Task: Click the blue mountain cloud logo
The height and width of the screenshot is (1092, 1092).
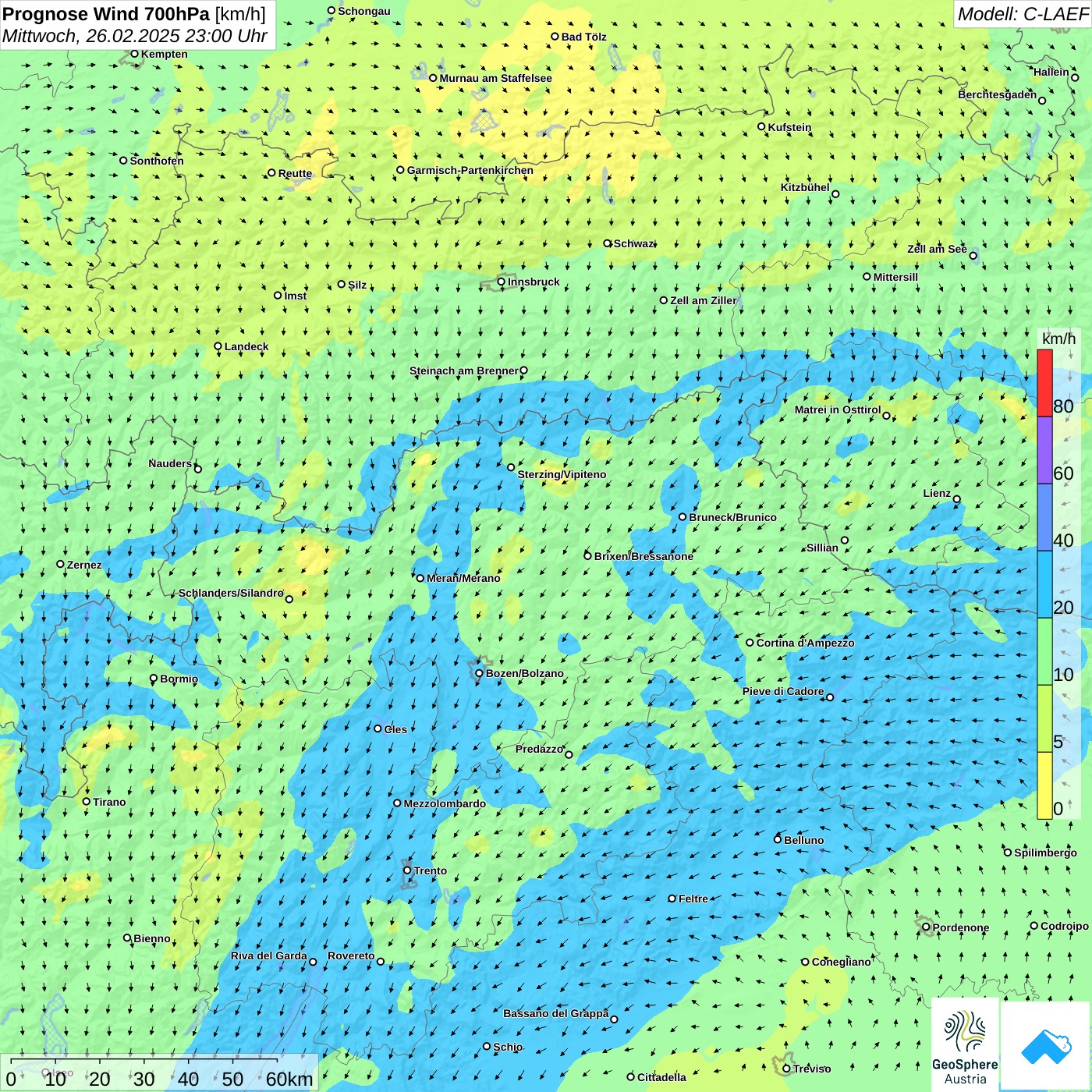Action: [1046, 1046]
